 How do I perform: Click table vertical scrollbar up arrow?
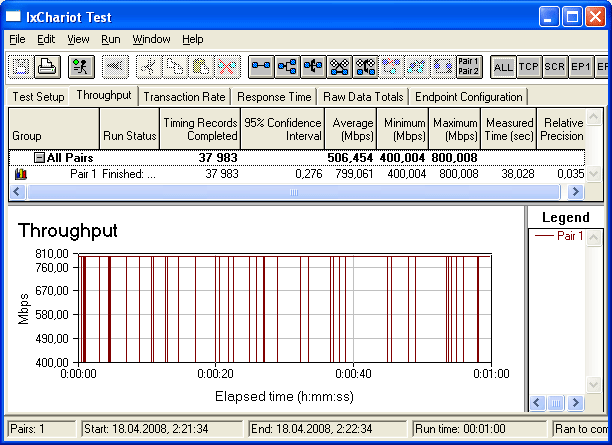pos(594,117)
